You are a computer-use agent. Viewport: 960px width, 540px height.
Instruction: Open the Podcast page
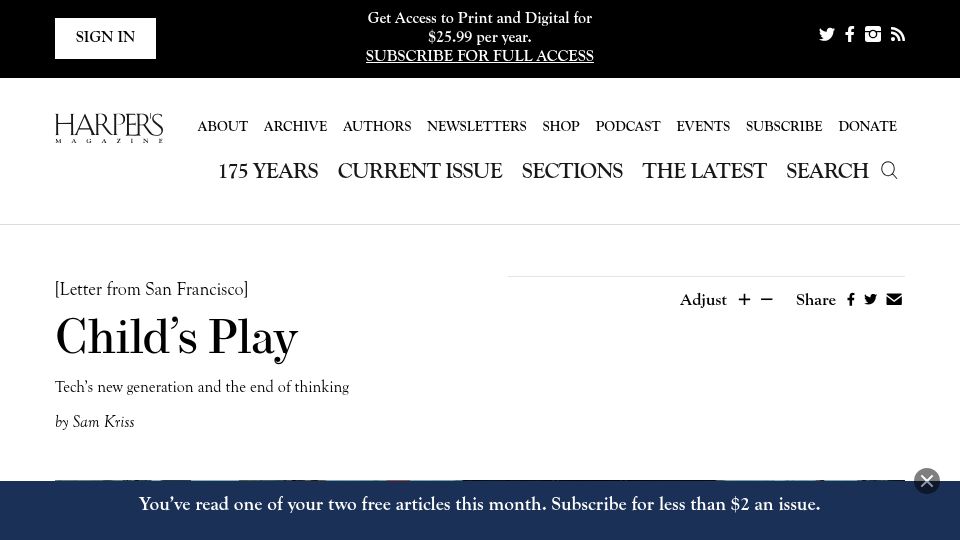coord(628,126)
